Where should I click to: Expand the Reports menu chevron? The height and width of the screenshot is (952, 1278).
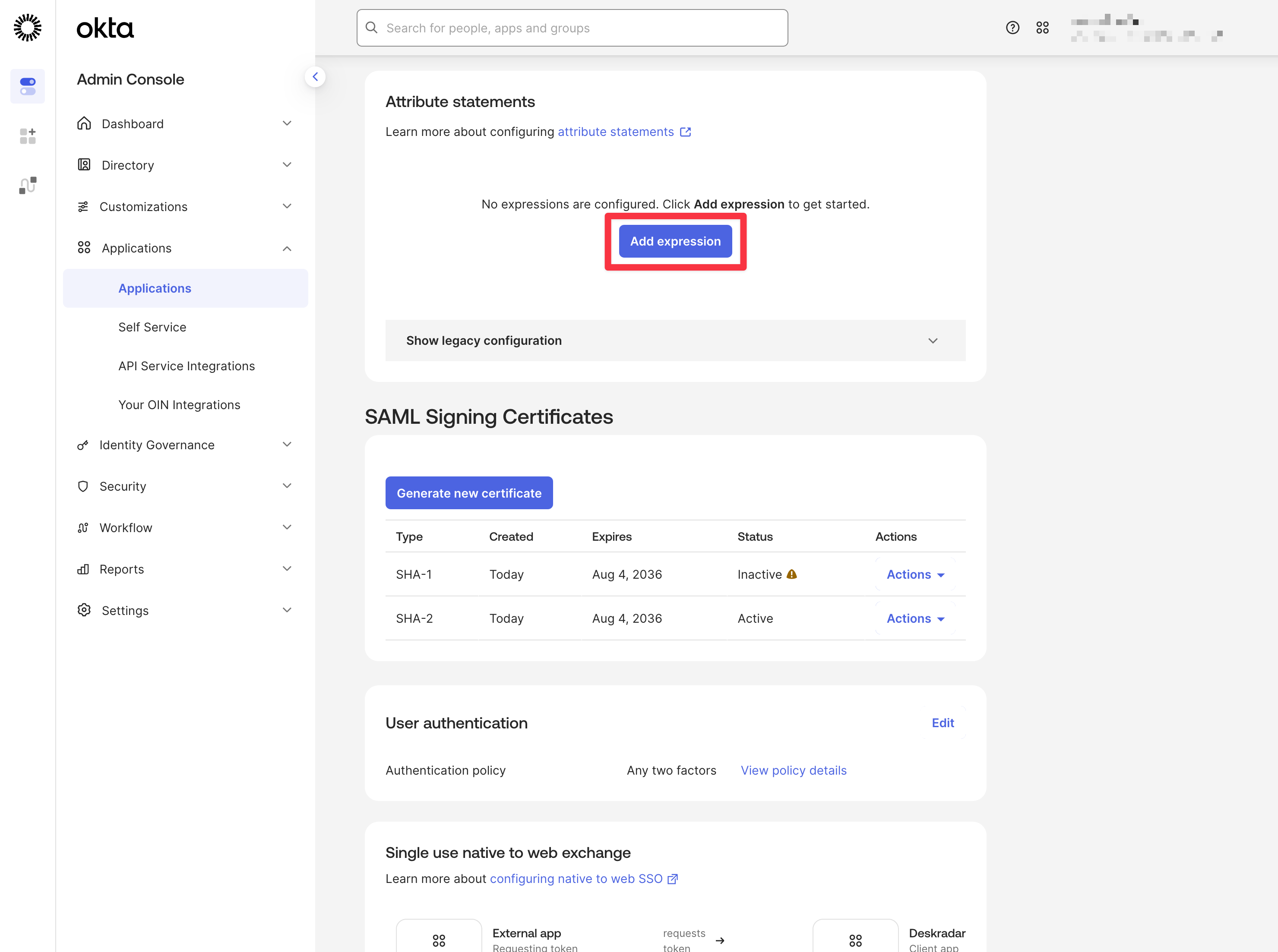pyautogui.click(x=287, y=569)
